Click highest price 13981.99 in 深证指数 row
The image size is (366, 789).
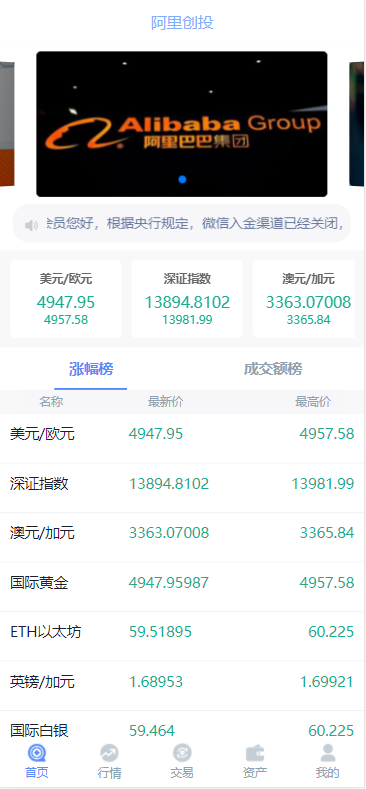tap(323, 484)
